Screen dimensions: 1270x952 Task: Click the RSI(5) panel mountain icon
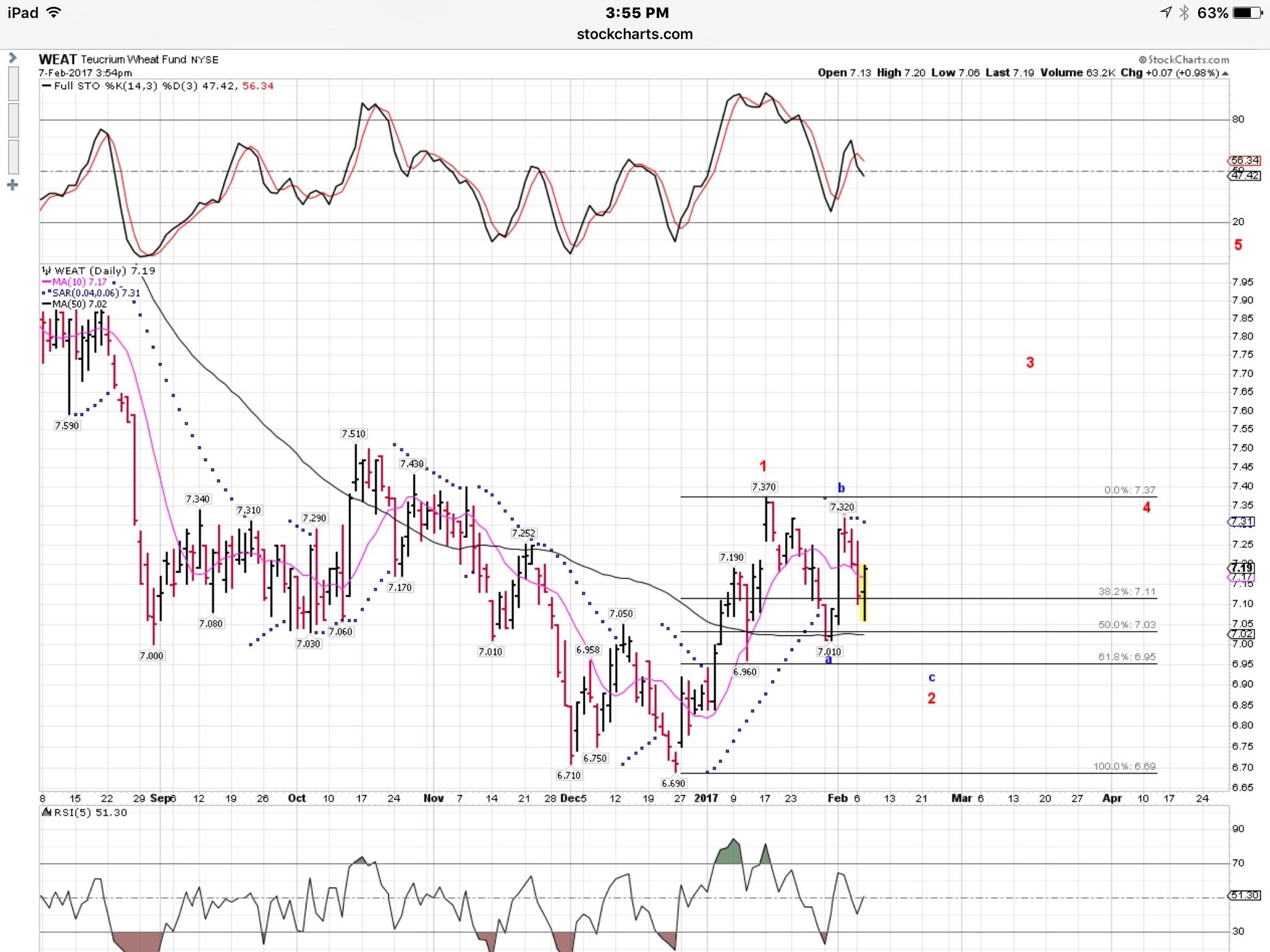(x=47, y=812)
